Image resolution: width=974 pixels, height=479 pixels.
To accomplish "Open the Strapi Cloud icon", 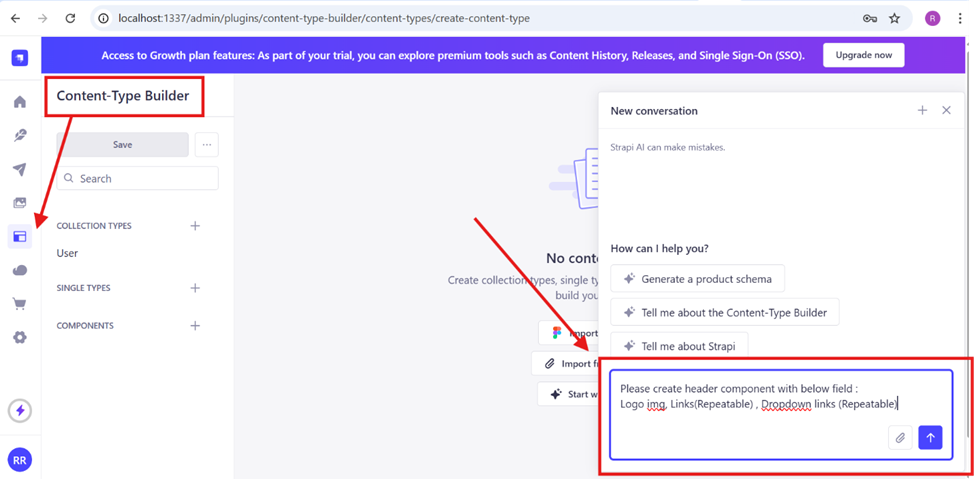I will 20,270.
